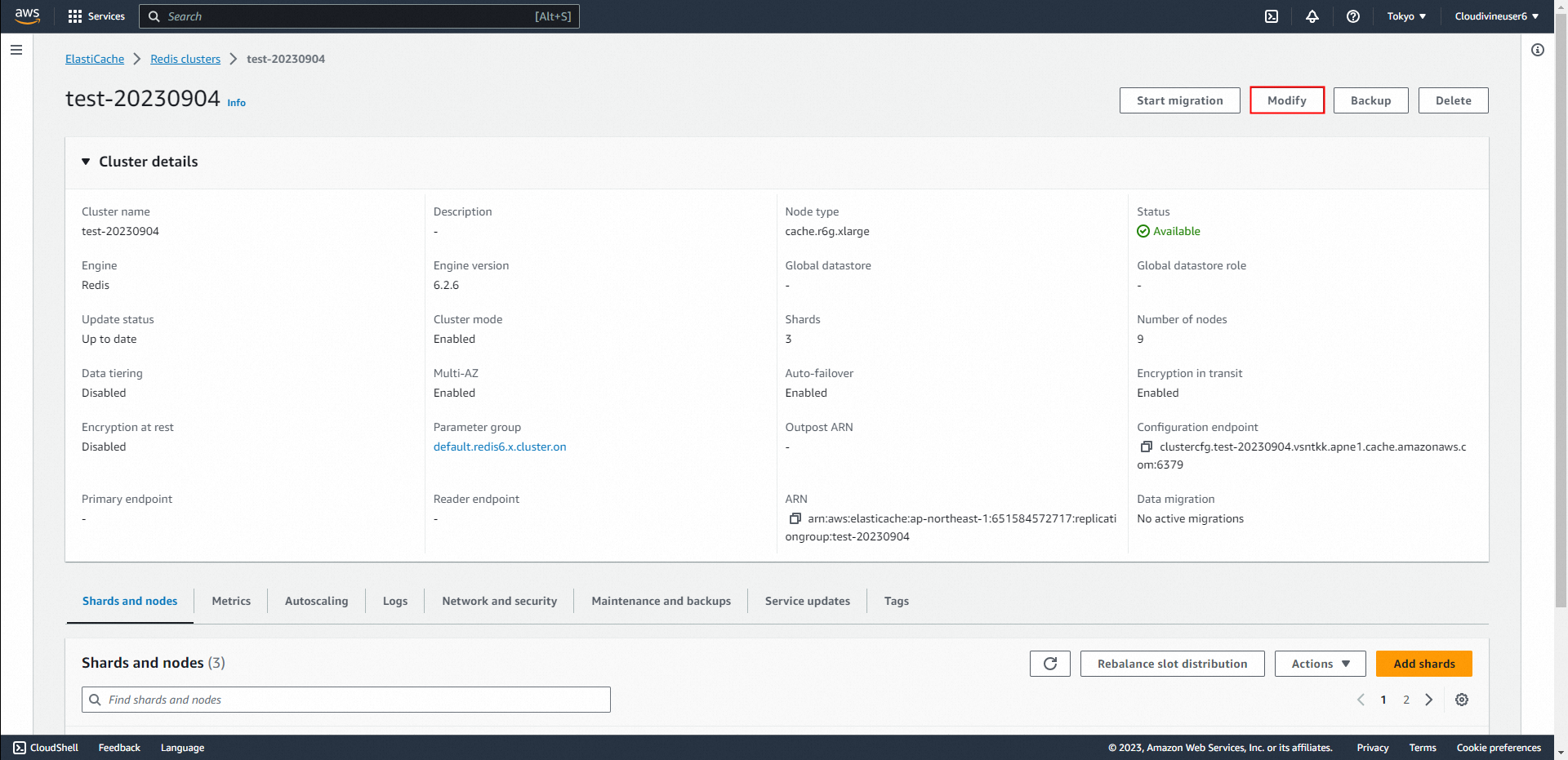Go to previous page of shards

pyautogui.click(x=1361, y=700)
